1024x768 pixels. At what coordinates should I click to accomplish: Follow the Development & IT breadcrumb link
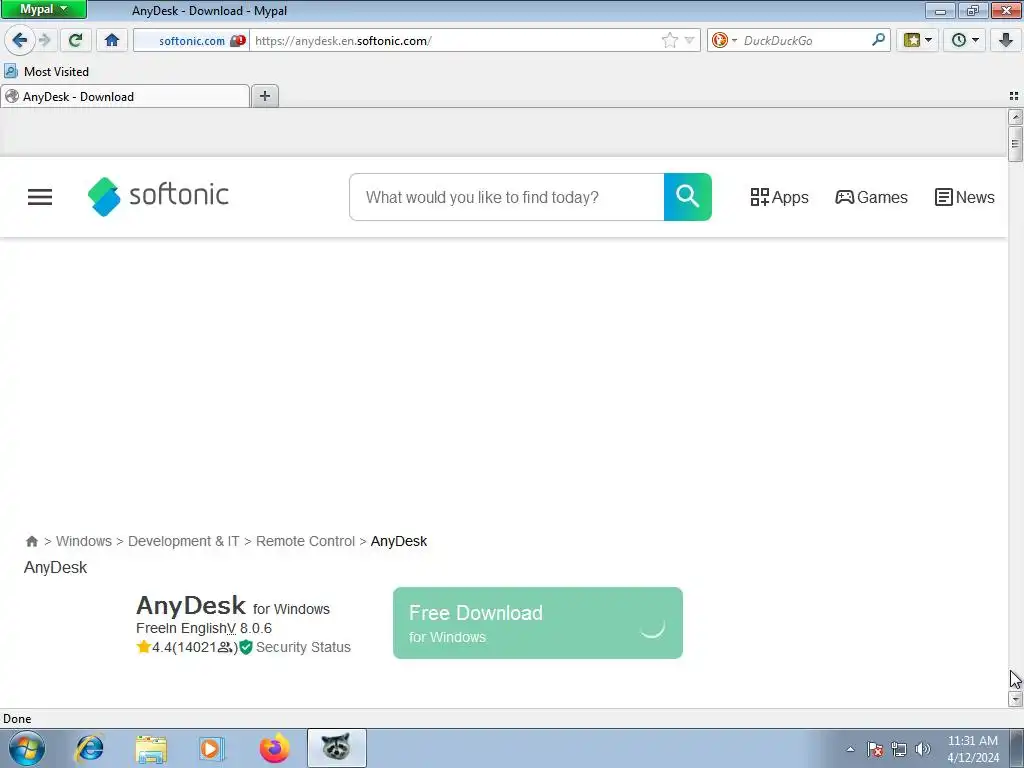click(x=184, y=541)
